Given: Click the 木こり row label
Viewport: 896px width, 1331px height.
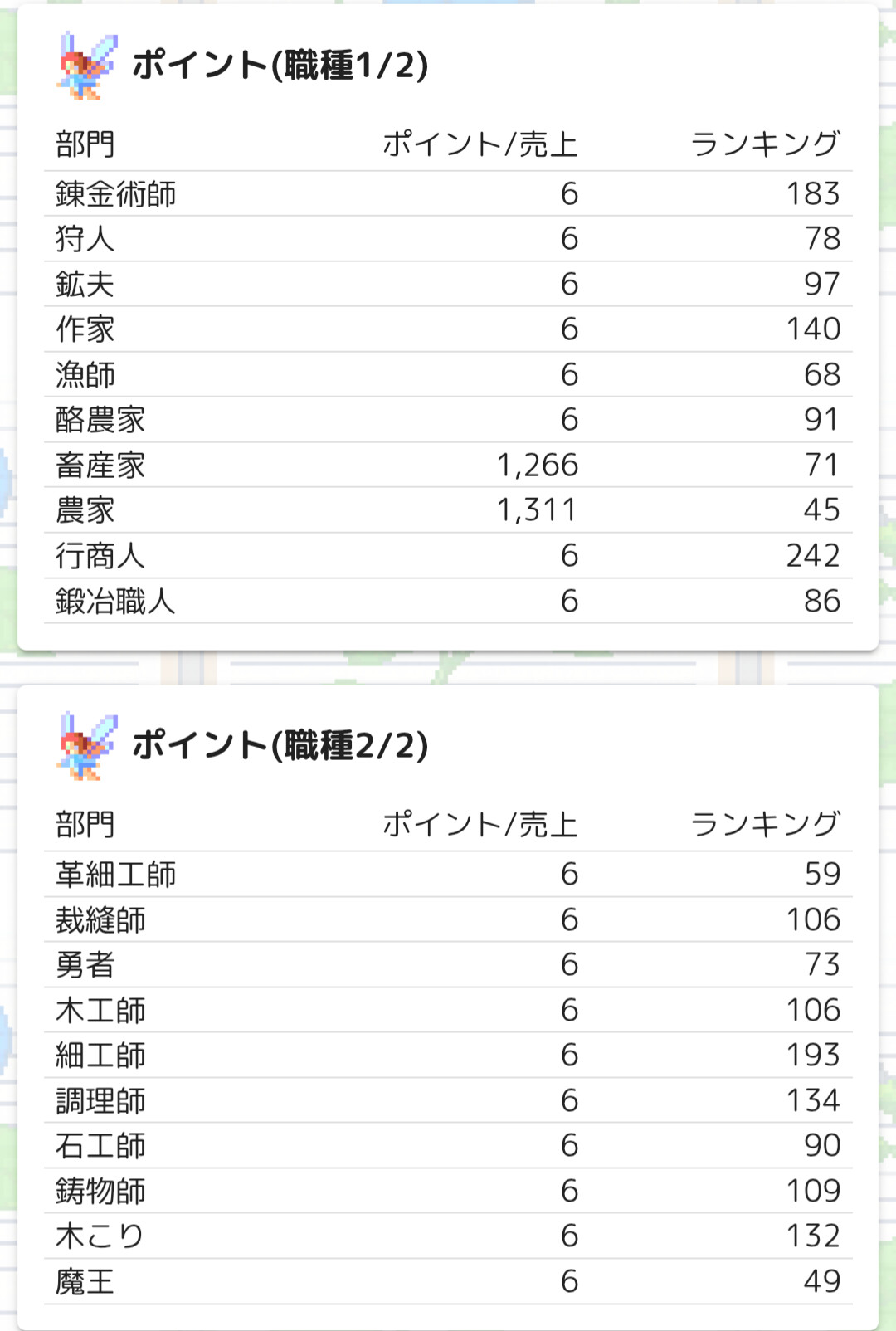Looking at the screenshot, I should (x=100, y=1236).
